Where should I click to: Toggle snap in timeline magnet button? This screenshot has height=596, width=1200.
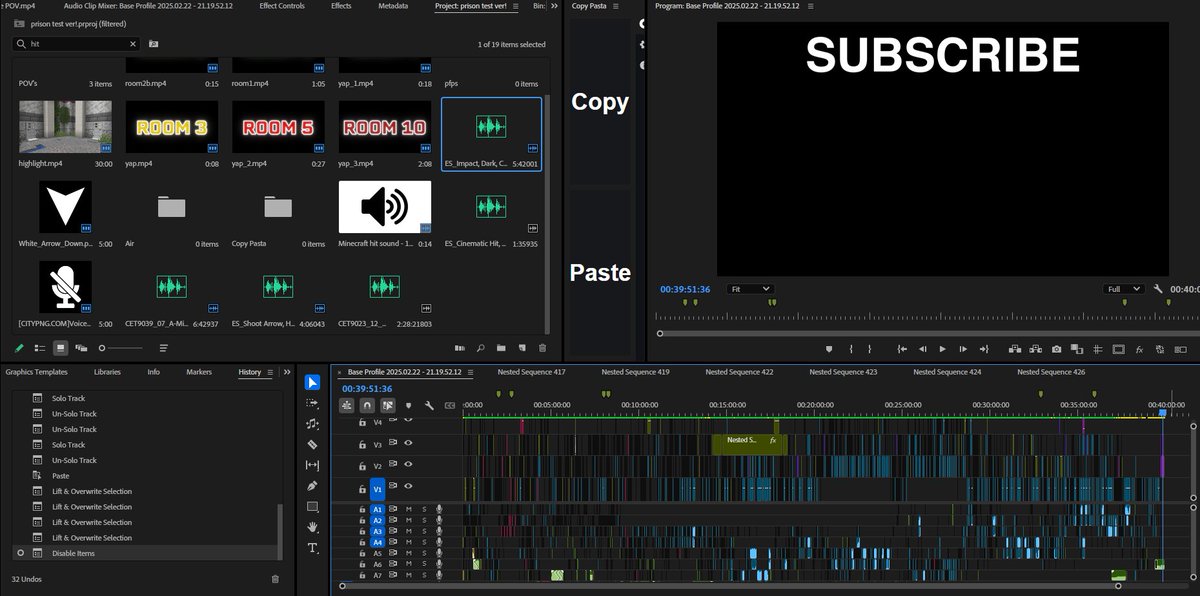(x=367, y=406)
